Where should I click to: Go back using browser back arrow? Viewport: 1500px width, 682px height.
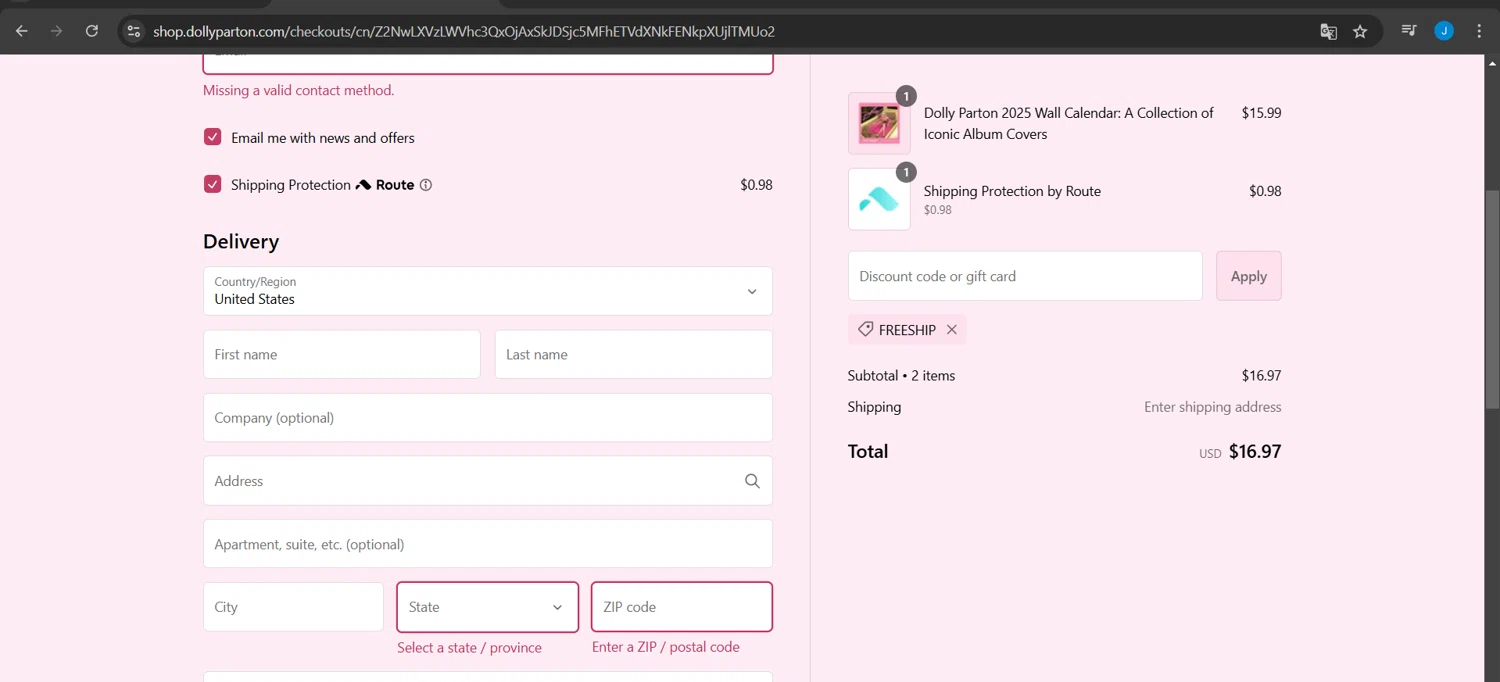(21, 31)
